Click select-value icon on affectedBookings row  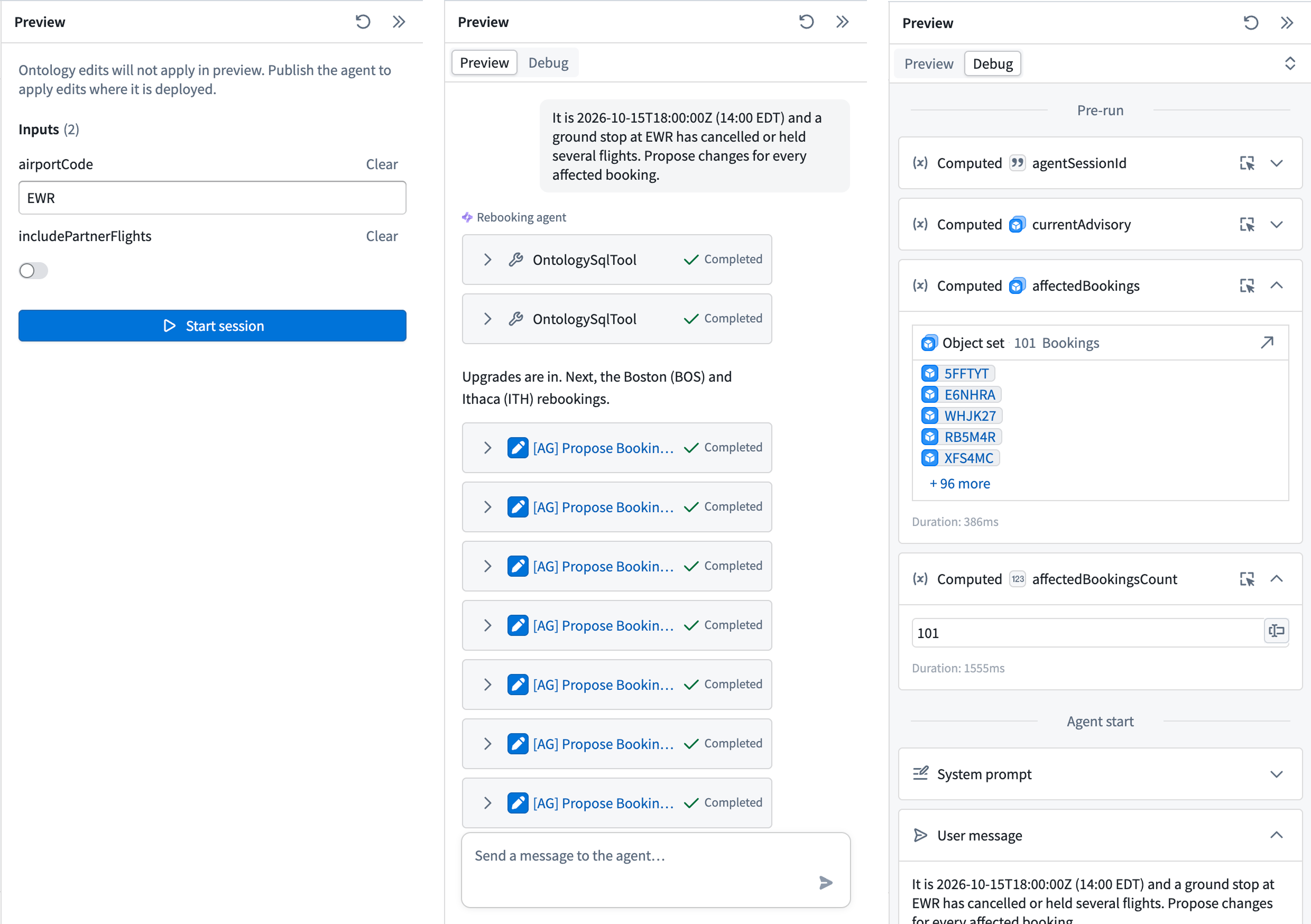tap(1247, 285)
